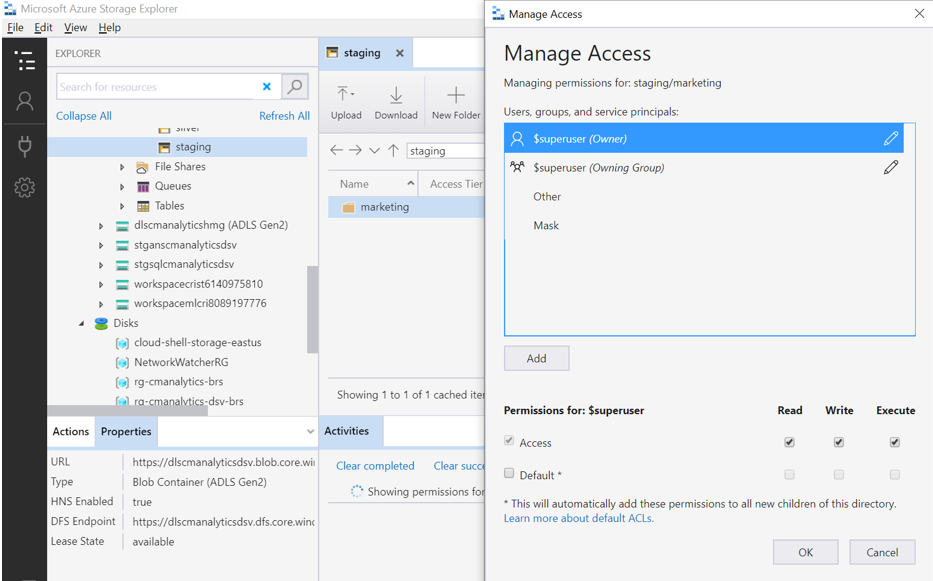Expand stgsqlcmanalyticsdsv storage account
The image size is (933, 581).
[101, 265]
